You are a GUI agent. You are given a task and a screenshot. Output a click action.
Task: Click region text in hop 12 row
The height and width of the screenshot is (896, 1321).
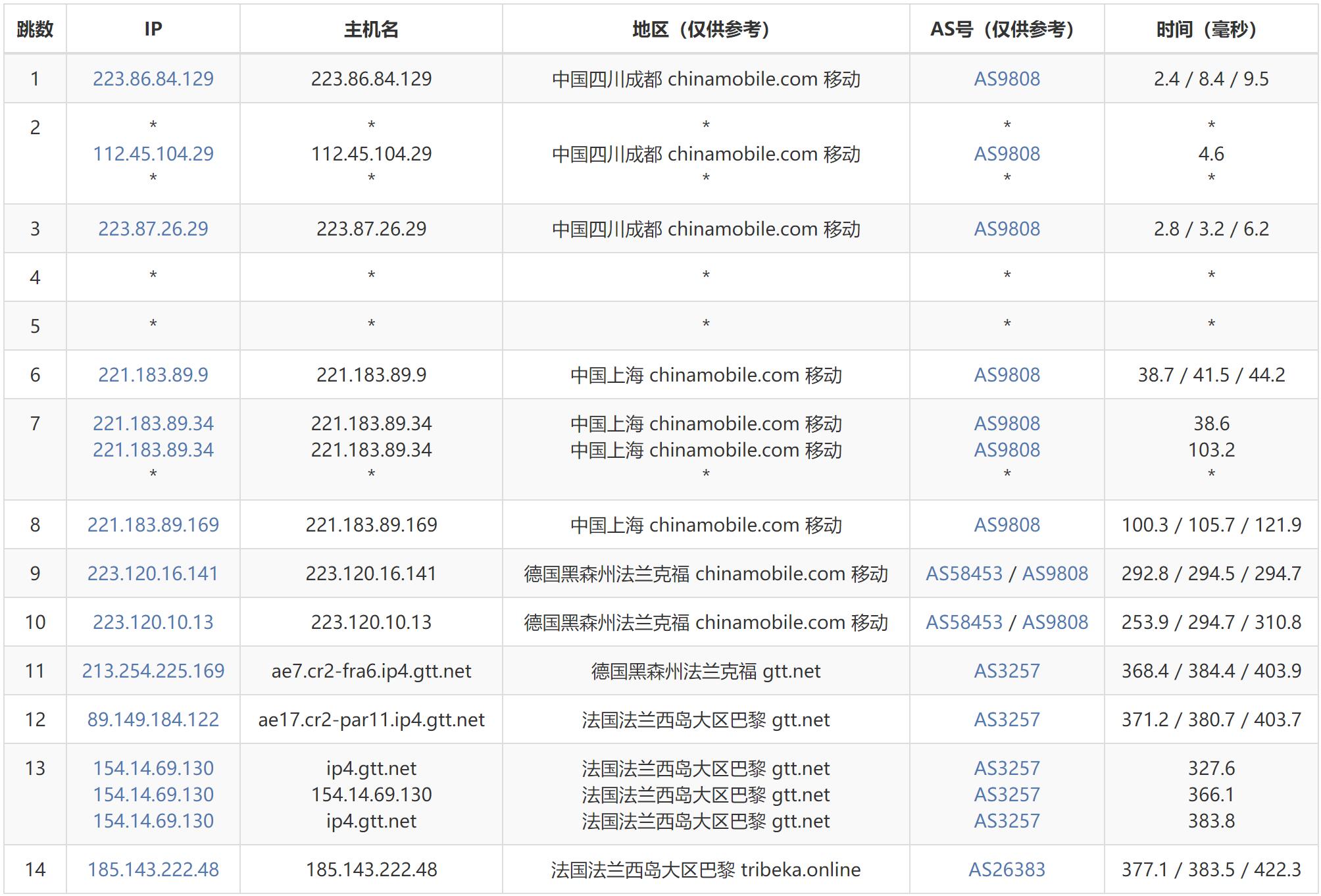pos(706,720)
